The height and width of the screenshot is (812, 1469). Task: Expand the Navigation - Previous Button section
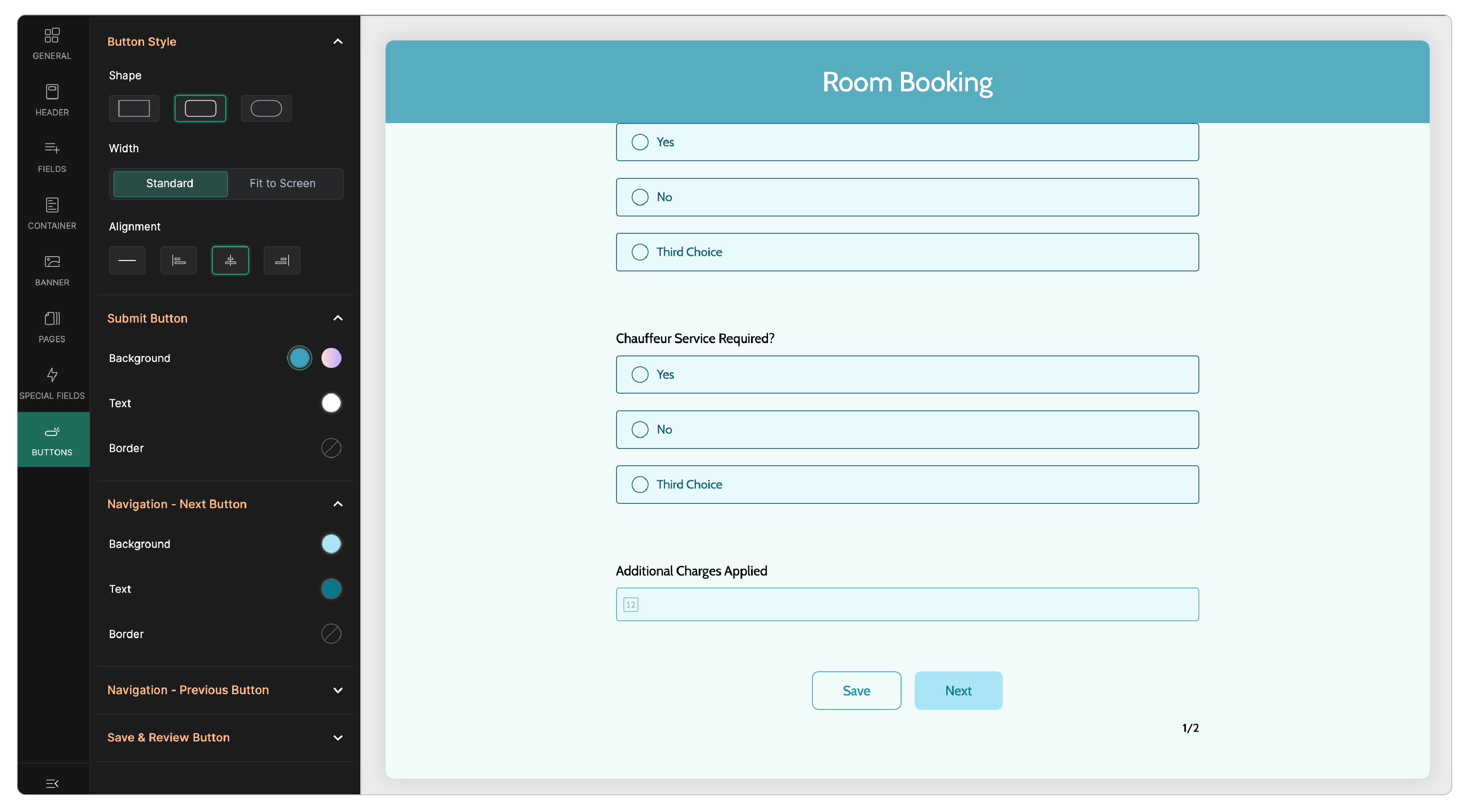coord(338,690)
